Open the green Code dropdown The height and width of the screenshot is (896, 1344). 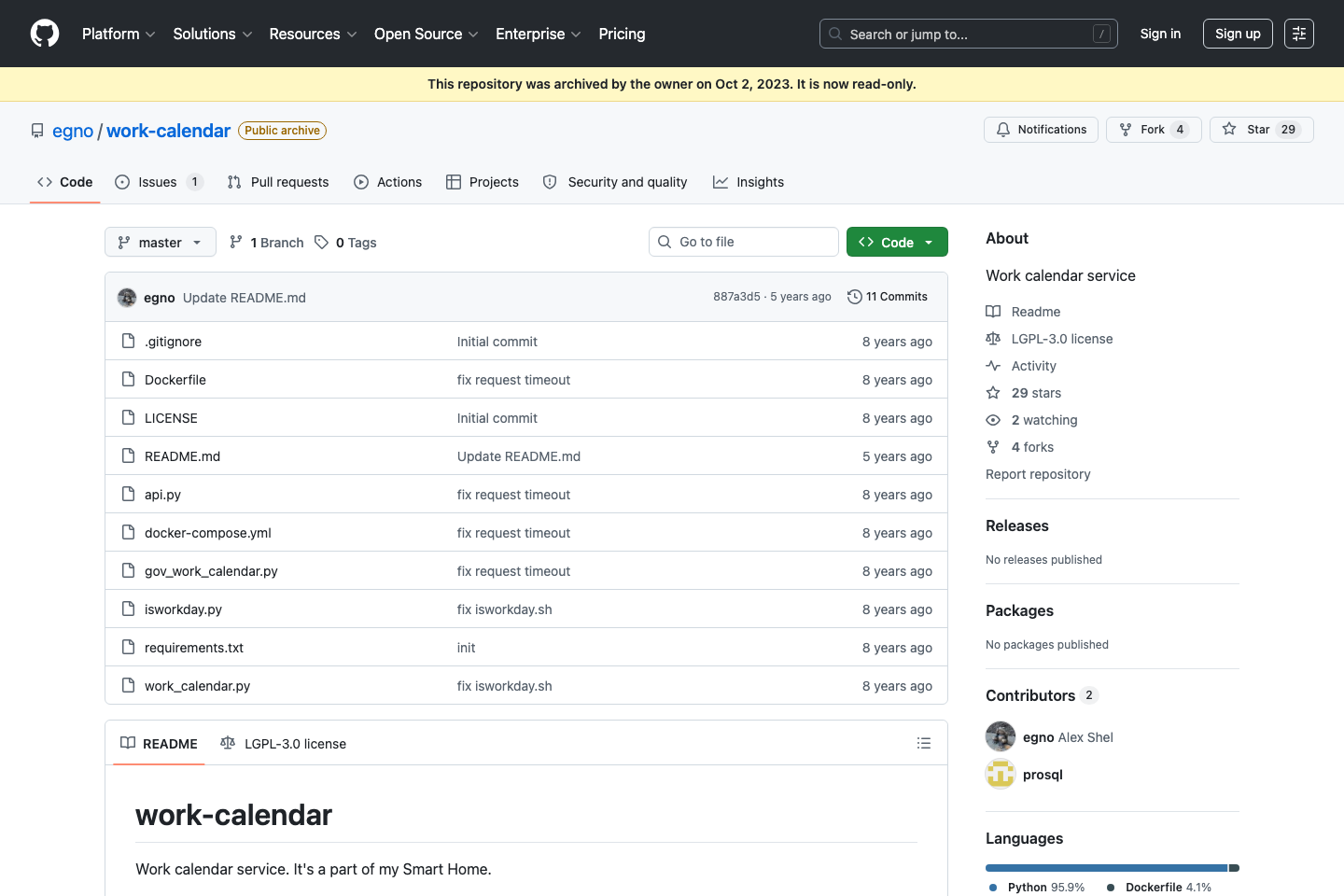tap(896, 241)
